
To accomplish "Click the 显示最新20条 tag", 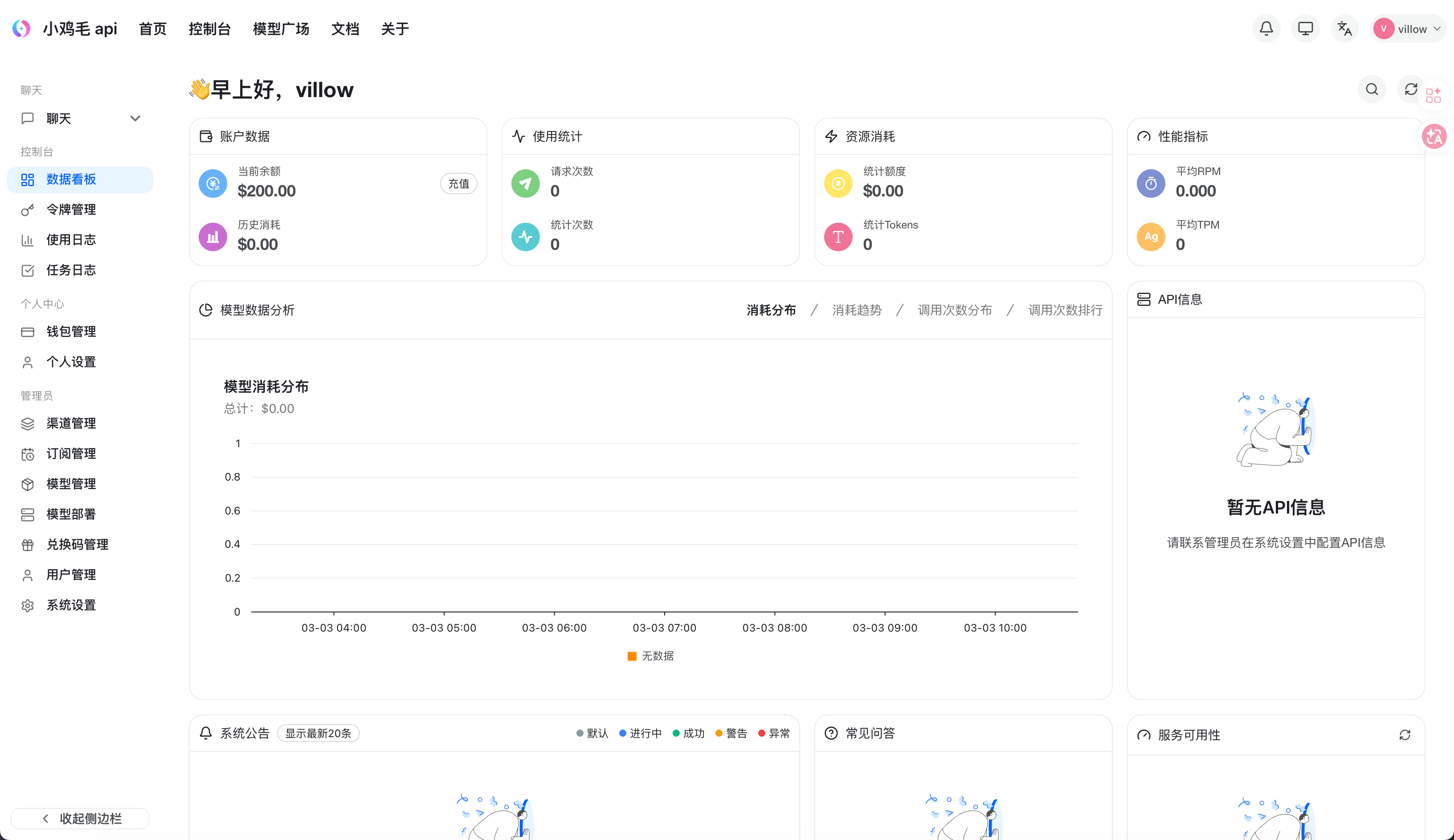I will [318, 733].
